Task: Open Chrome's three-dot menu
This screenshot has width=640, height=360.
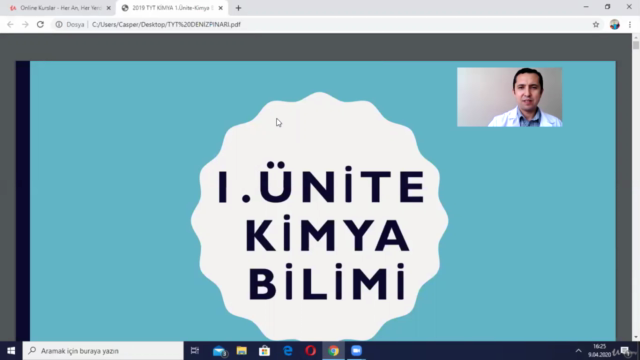Action: (x=630, y=24)
